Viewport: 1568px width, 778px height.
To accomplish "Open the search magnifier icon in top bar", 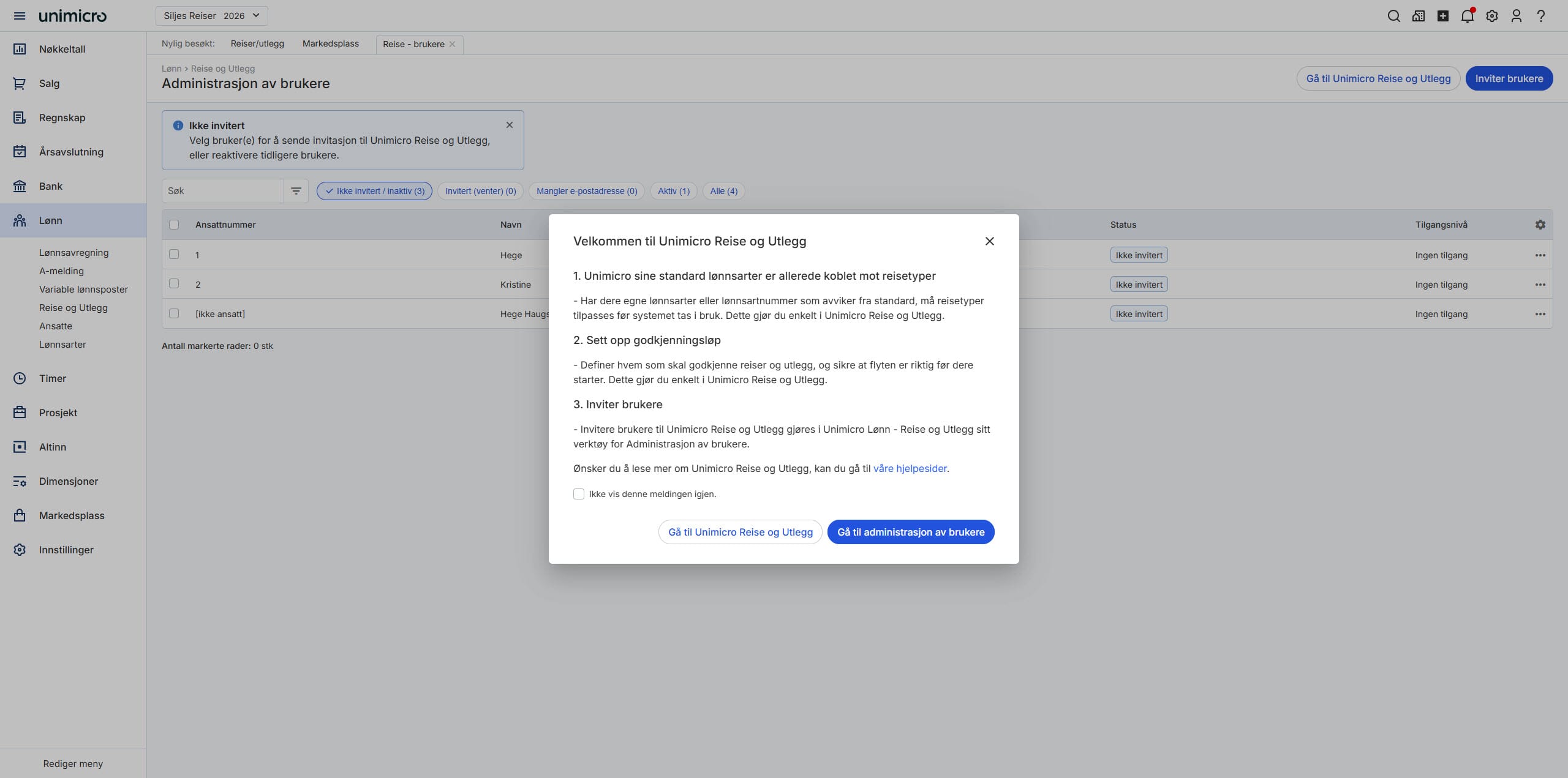I will 1393,16.
